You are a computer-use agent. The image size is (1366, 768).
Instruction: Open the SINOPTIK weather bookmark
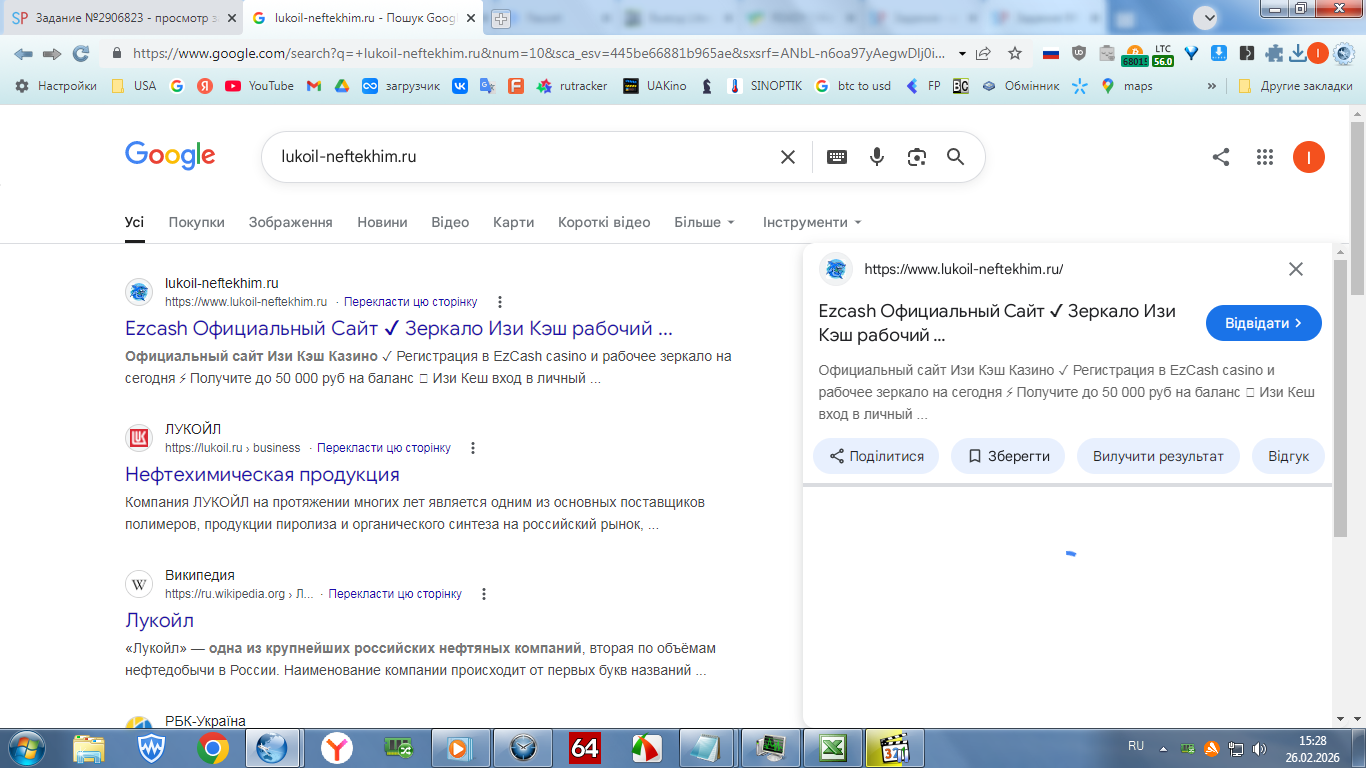pyautogui.click(x=765, y=86)
